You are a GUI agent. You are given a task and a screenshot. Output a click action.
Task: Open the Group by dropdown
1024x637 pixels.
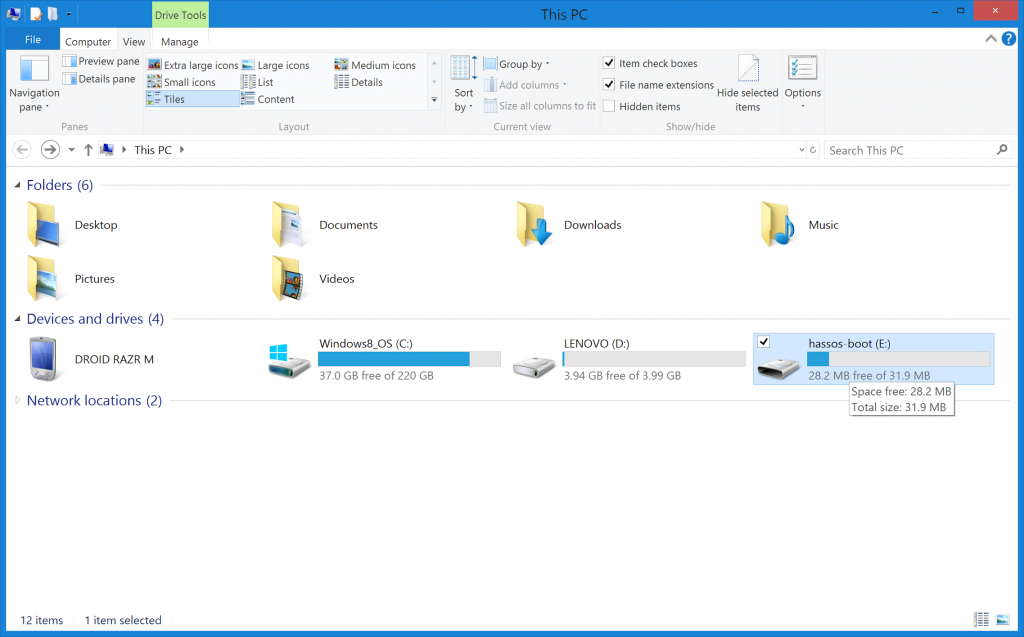coord(517,64)
